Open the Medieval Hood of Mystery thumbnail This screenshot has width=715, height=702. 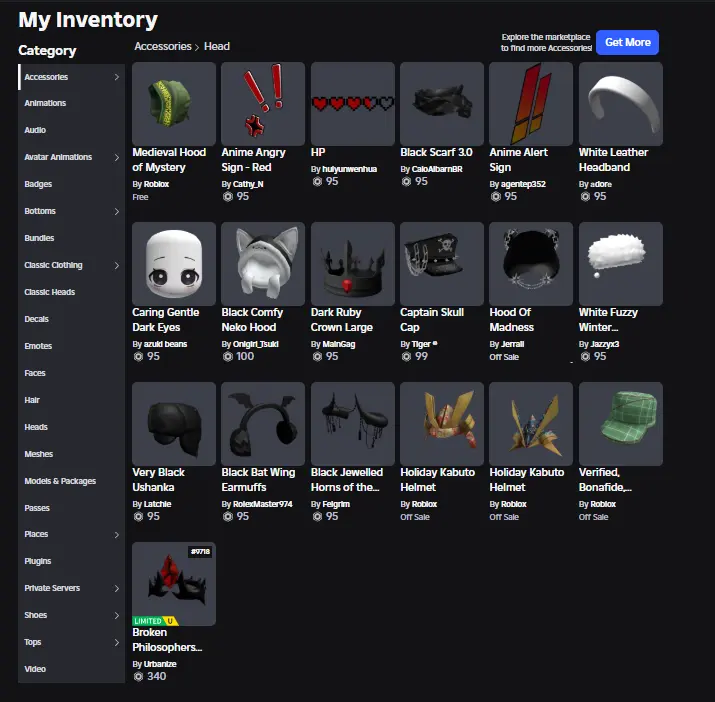point(174,104)
